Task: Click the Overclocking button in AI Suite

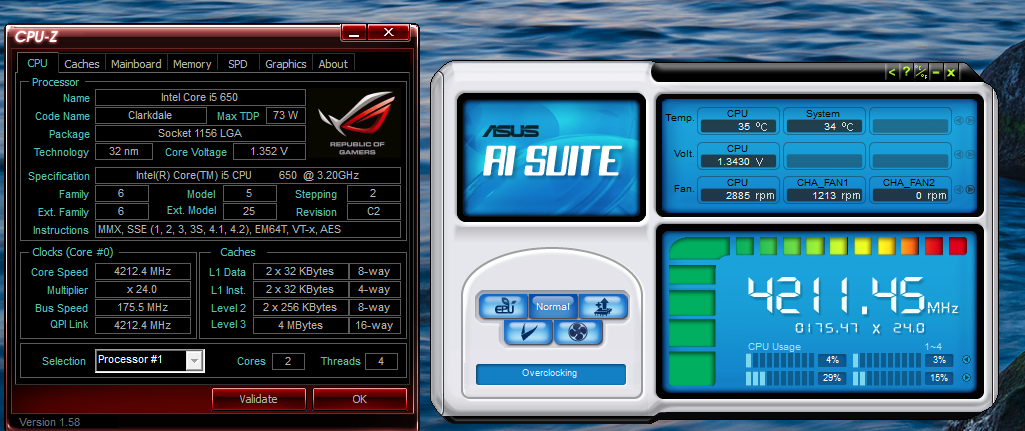Action: tap(550, 373)
